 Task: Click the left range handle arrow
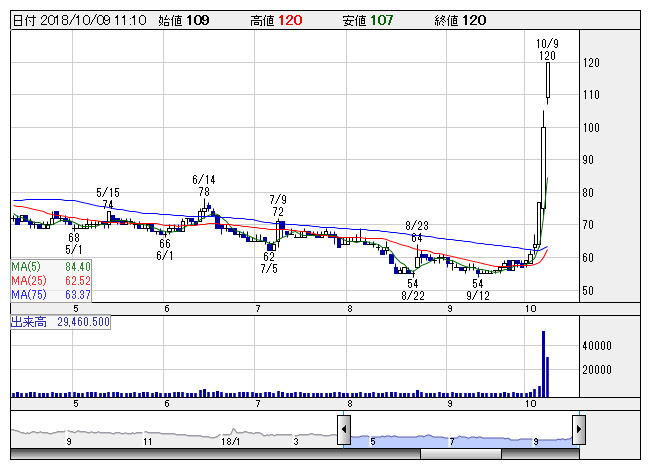(343, 430)
